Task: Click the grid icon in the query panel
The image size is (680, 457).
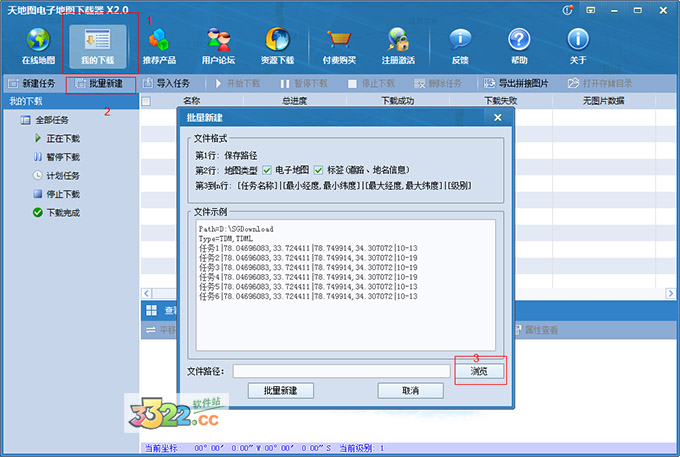Action: [151, 310]
